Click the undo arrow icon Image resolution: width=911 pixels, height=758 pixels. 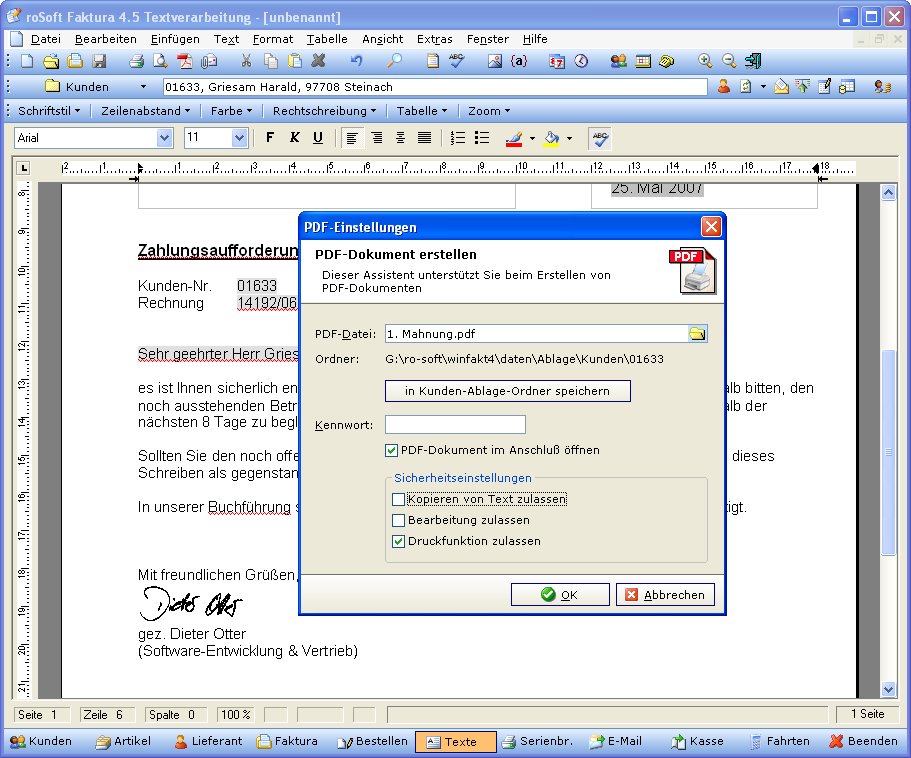tap(357, 62)
